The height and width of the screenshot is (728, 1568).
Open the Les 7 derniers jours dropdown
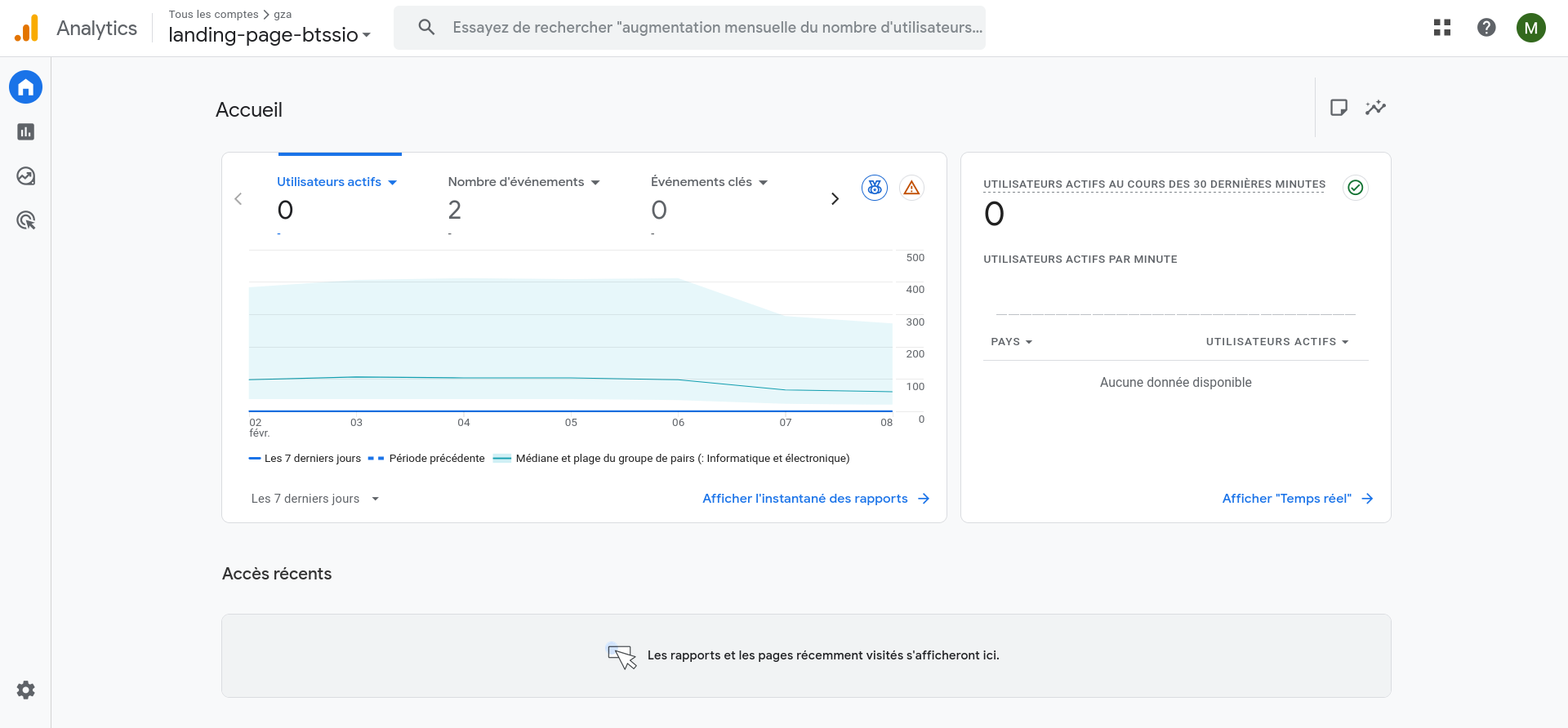pos(315,499)
